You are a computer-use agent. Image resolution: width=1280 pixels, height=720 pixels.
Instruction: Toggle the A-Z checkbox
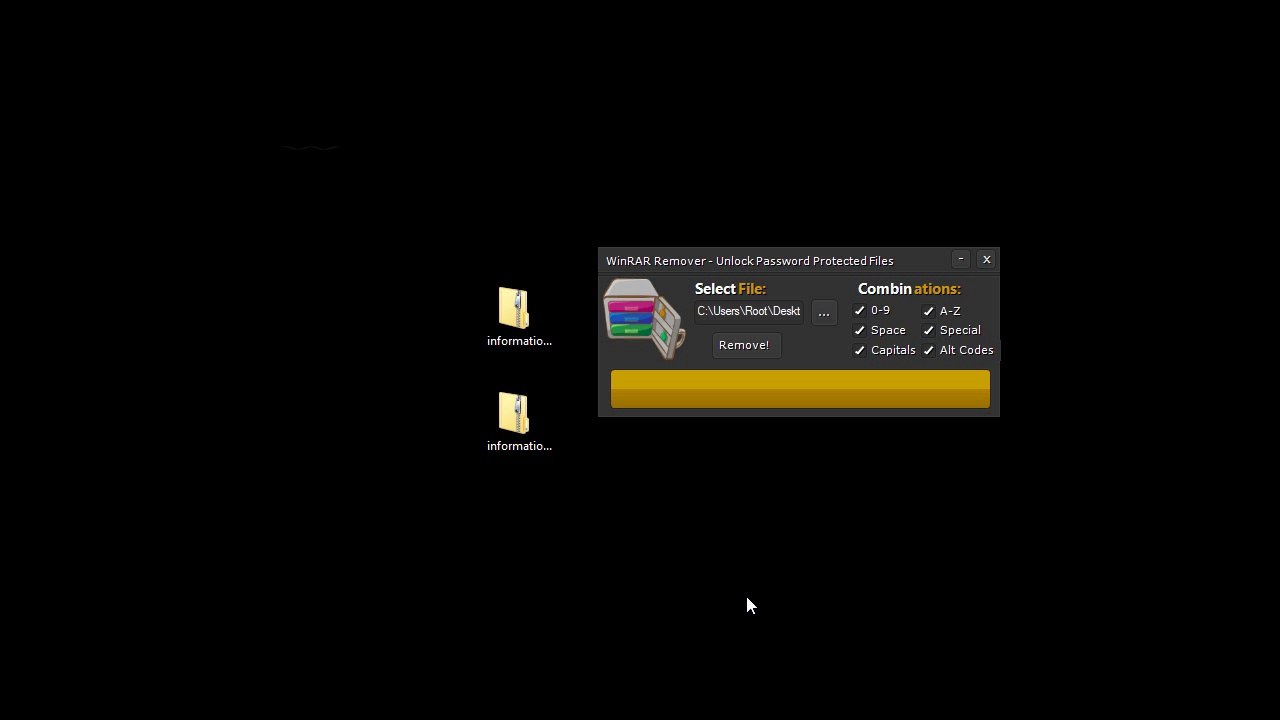point(928,311)
